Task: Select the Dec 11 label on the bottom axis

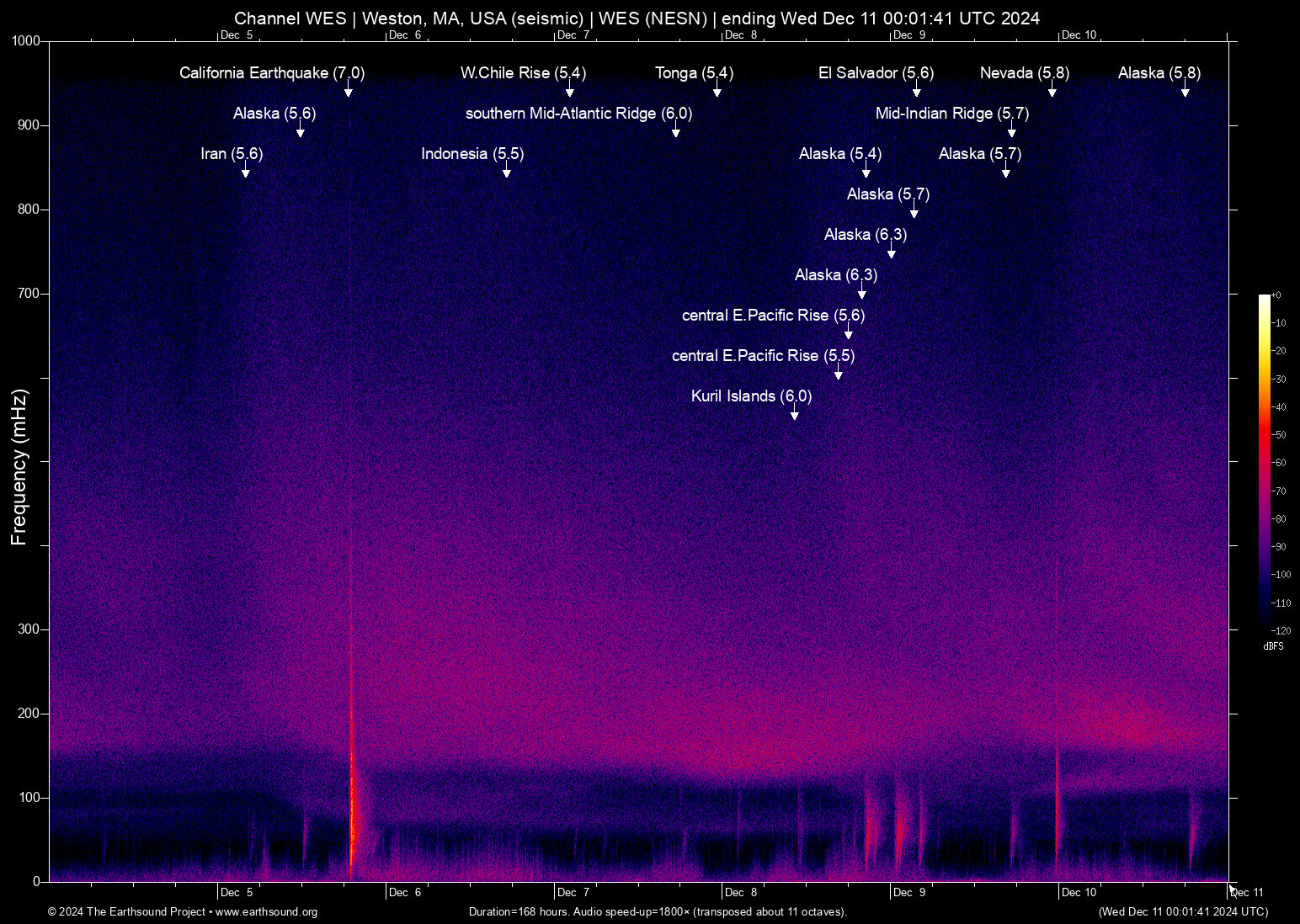Action: 1247,893
